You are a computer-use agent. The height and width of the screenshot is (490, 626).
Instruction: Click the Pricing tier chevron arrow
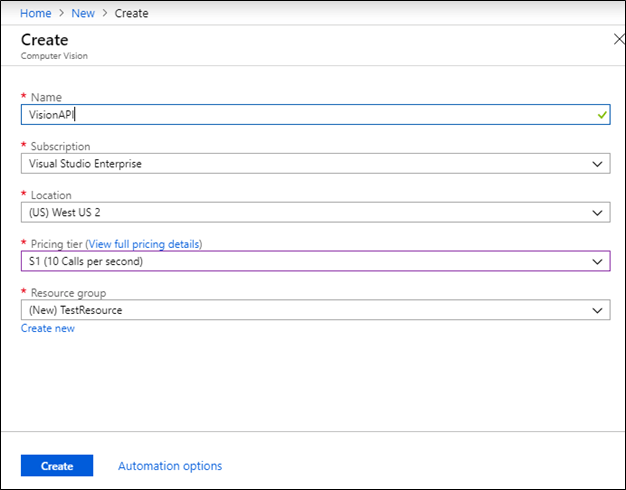click(598, 261)
